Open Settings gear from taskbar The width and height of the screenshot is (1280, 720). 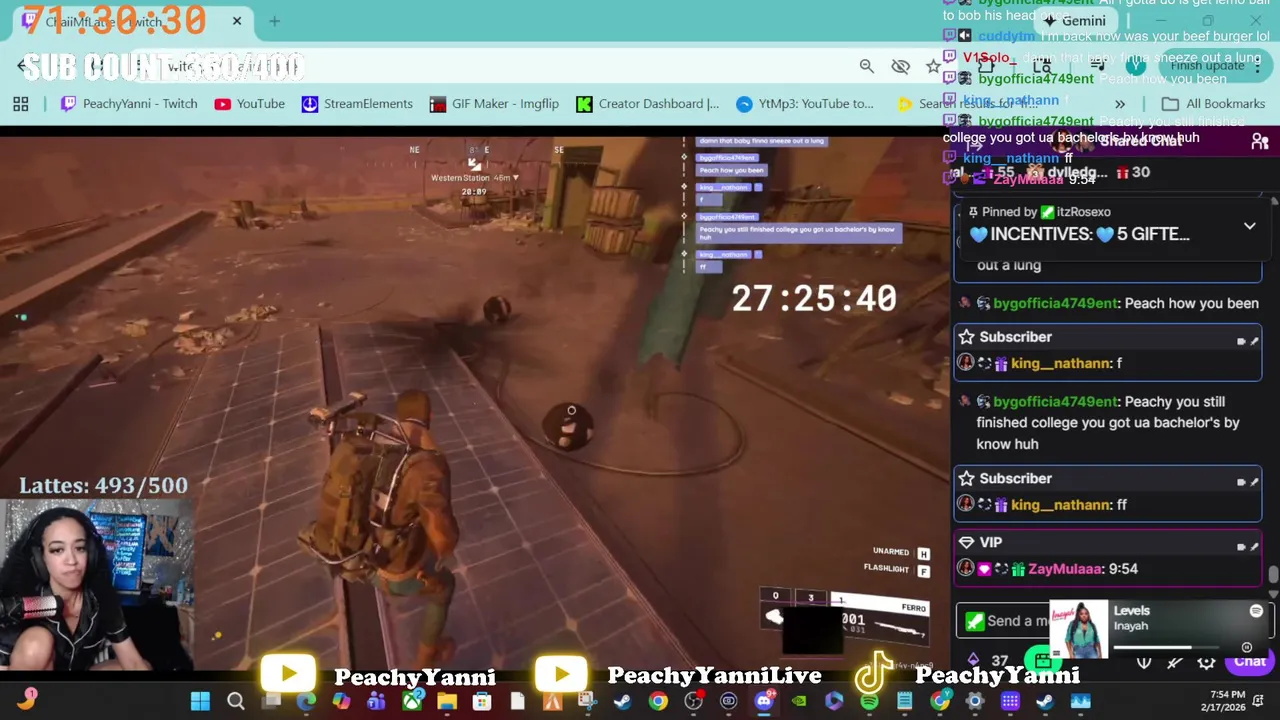(975, 701)
